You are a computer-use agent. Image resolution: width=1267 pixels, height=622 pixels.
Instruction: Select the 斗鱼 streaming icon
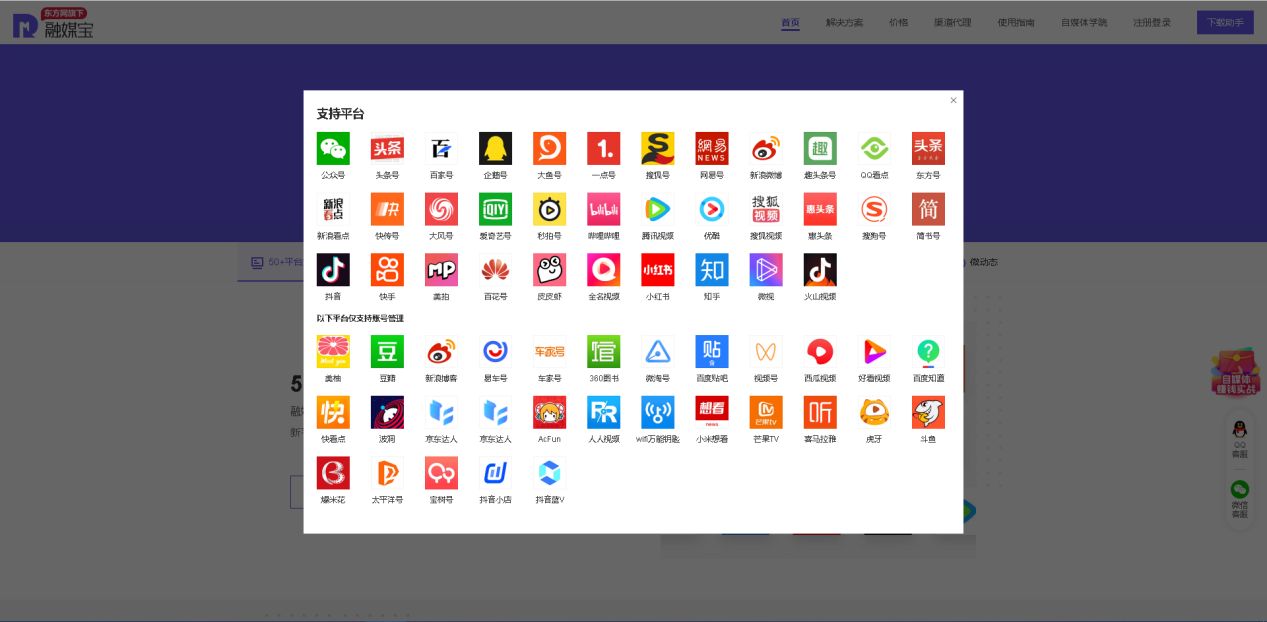pyautogui.click(x=928, y=412)
